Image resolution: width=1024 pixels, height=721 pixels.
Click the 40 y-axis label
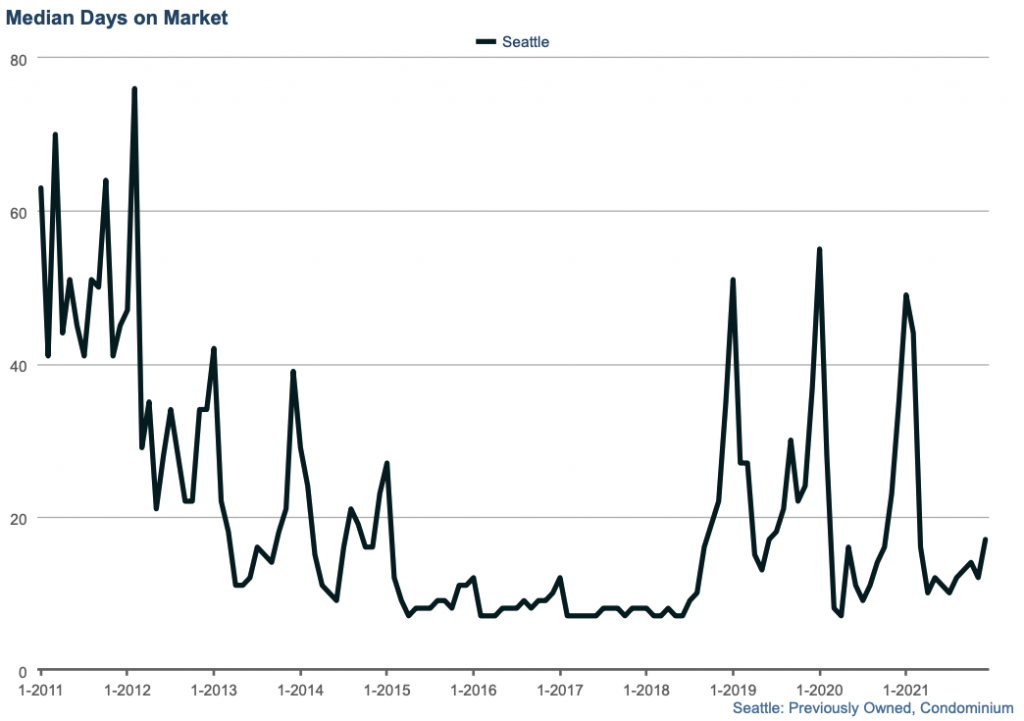[18, 365]
